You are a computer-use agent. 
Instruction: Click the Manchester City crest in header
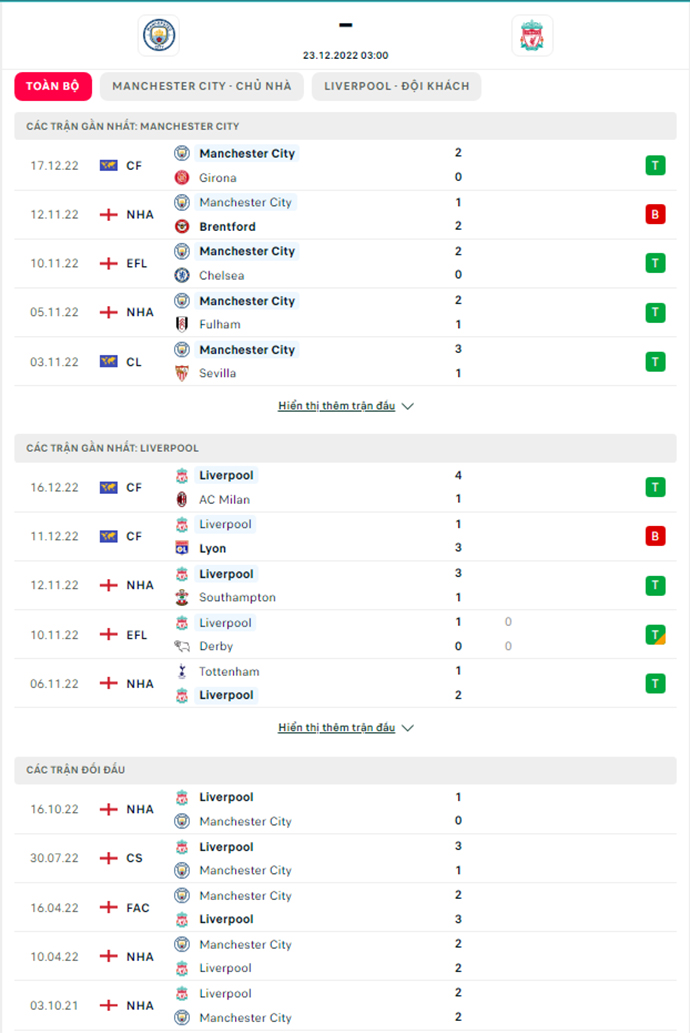158,36
